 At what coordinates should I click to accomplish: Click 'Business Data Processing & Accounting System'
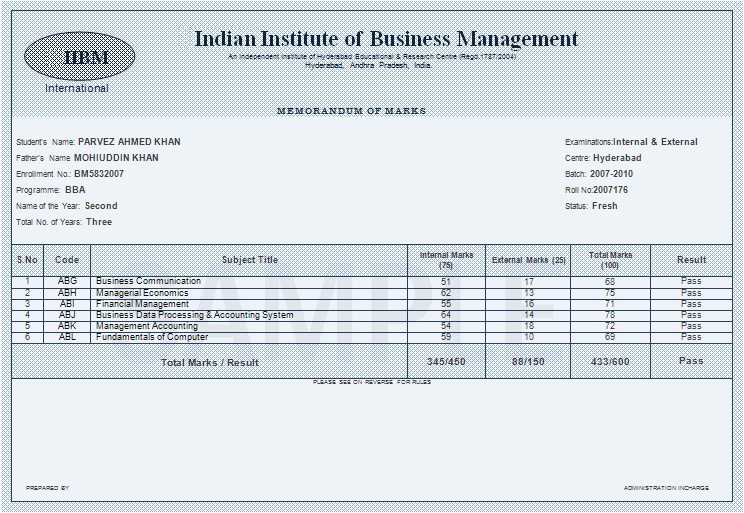[195, 315]
